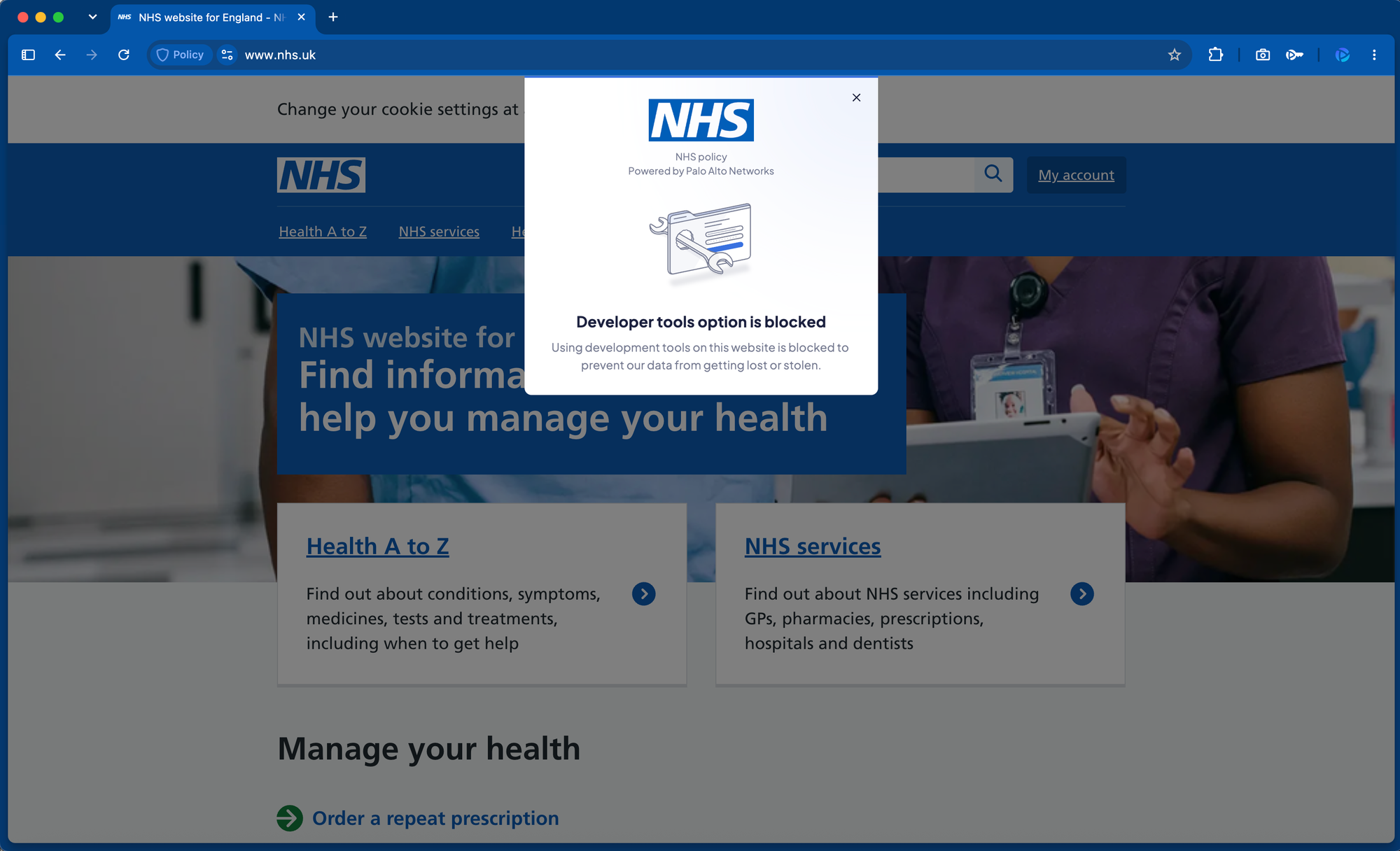This screenshot has height=851, width=1400.
Task: Click the search magnifier button
Action: click(993, 174)
